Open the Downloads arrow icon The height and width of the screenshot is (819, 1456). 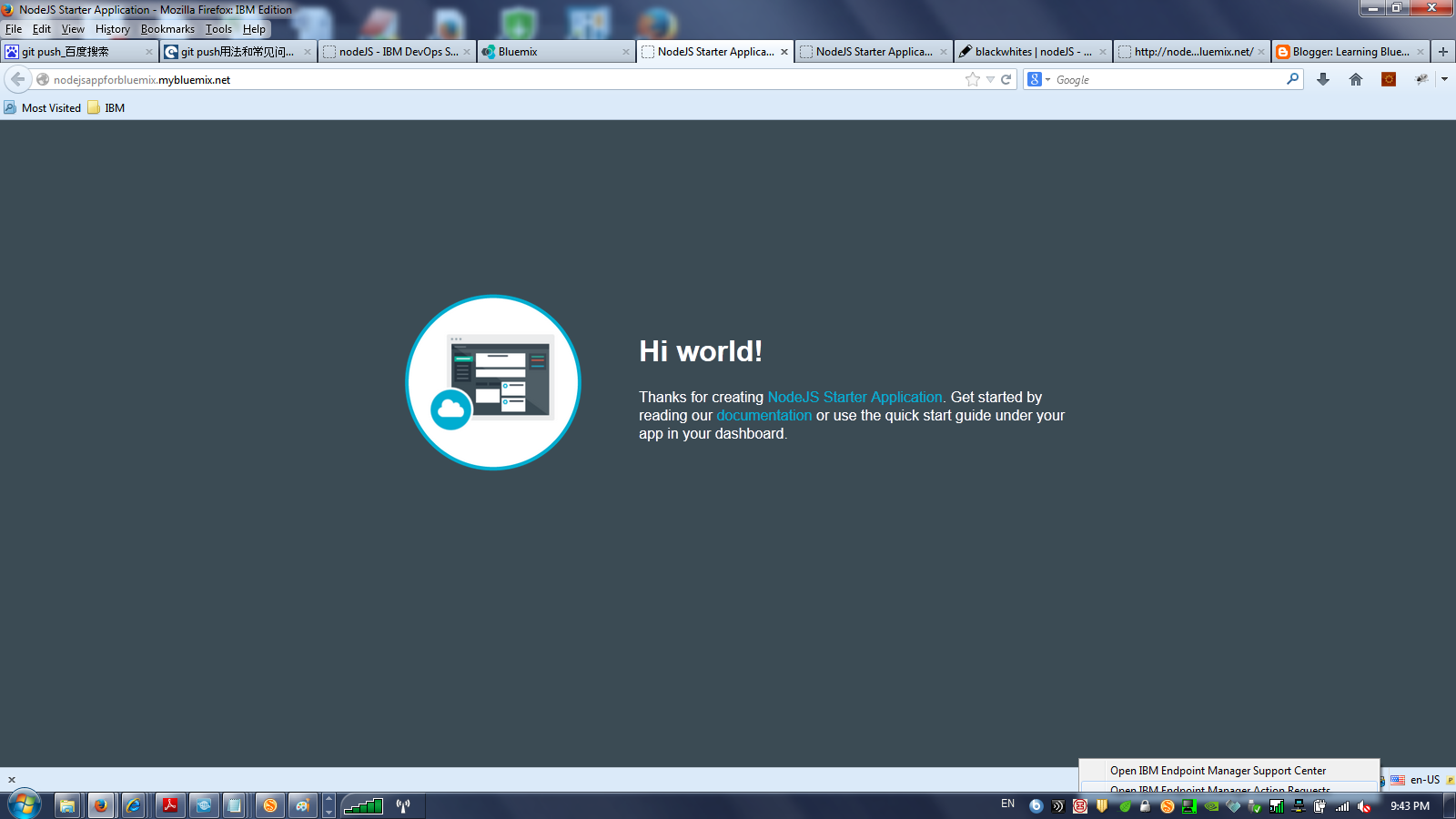click(x=1323, y=79)
